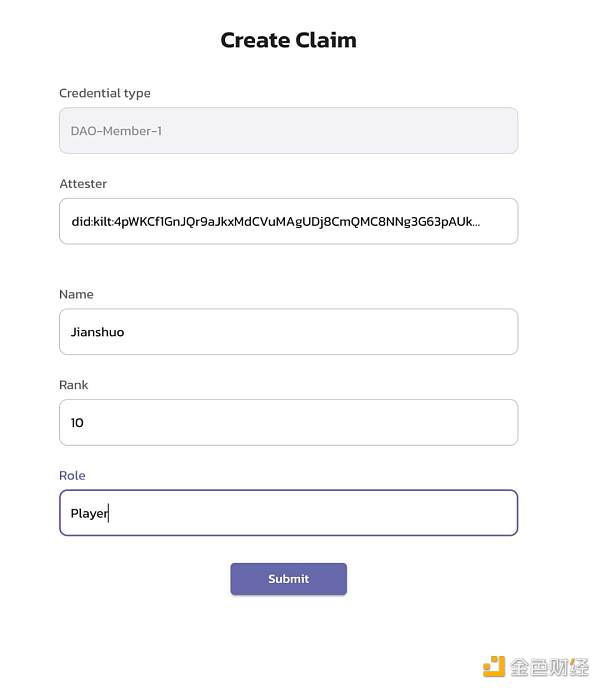Click the Attester field label
600x688 pixels.
pos(83,184)
